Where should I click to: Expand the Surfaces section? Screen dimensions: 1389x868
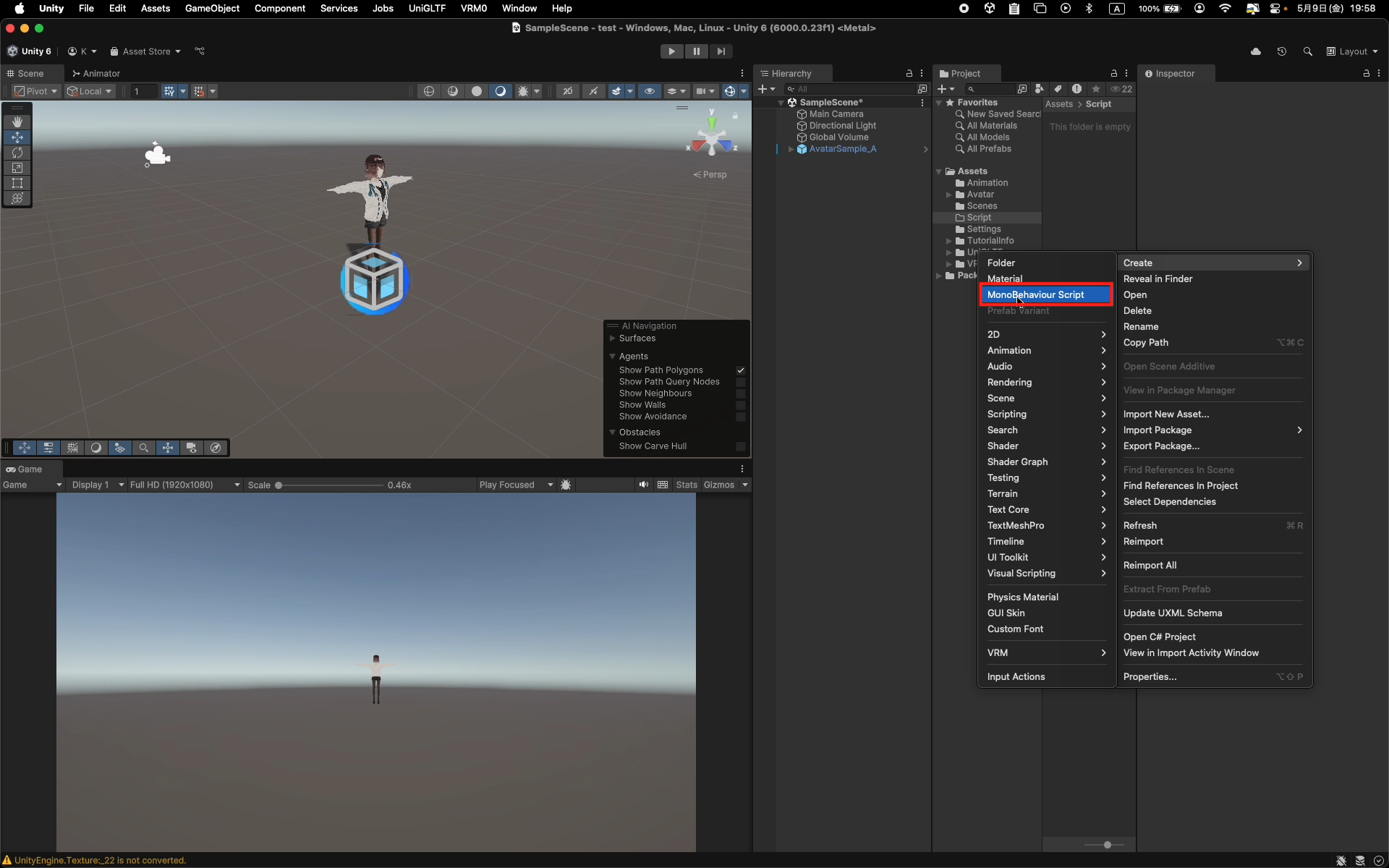tap(612, 339)
